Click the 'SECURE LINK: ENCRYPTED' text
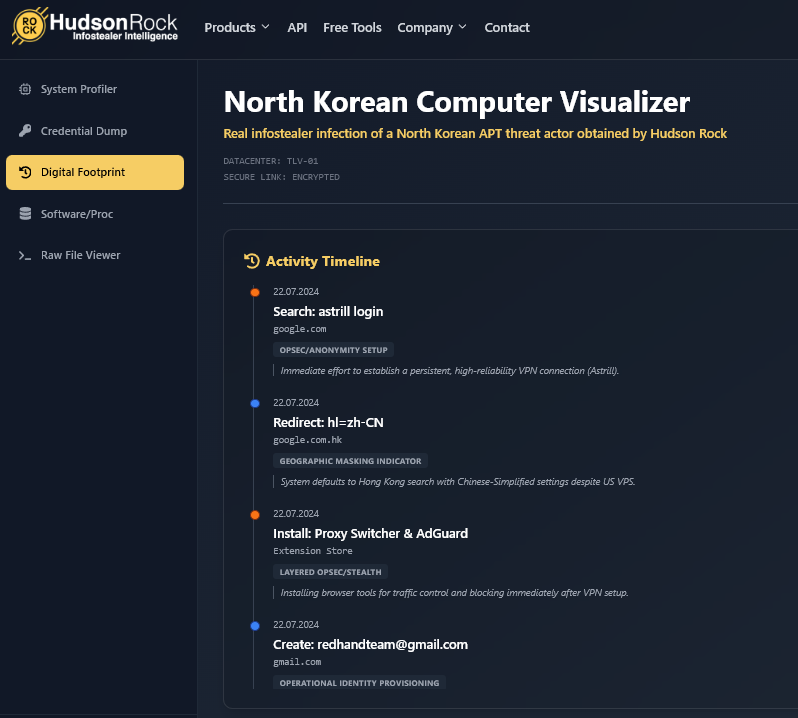798x718 pixels. [x=281, y=177]
